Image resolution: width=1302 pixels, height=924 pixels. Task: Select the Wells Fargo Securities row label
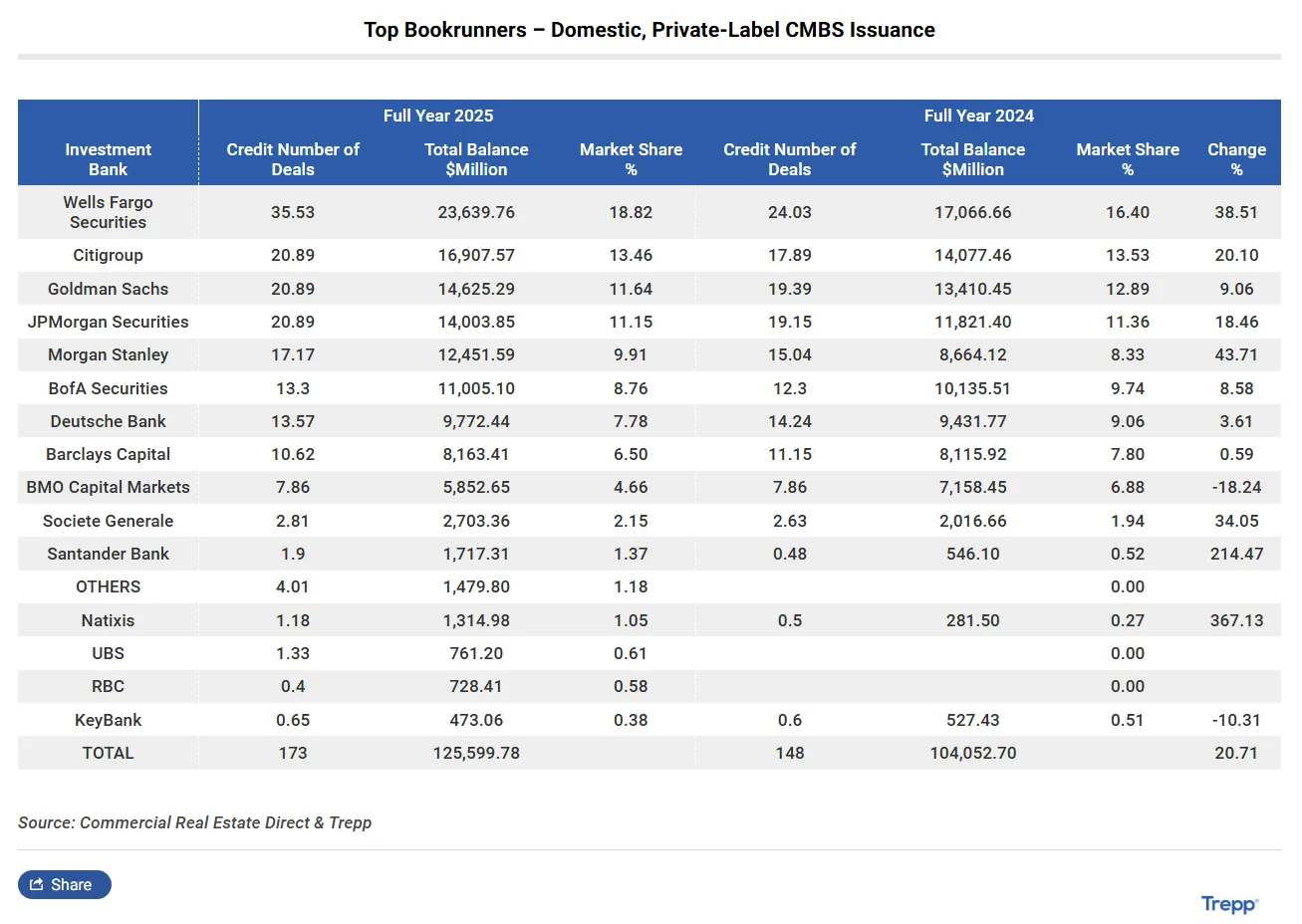click(x=108, y=212)
